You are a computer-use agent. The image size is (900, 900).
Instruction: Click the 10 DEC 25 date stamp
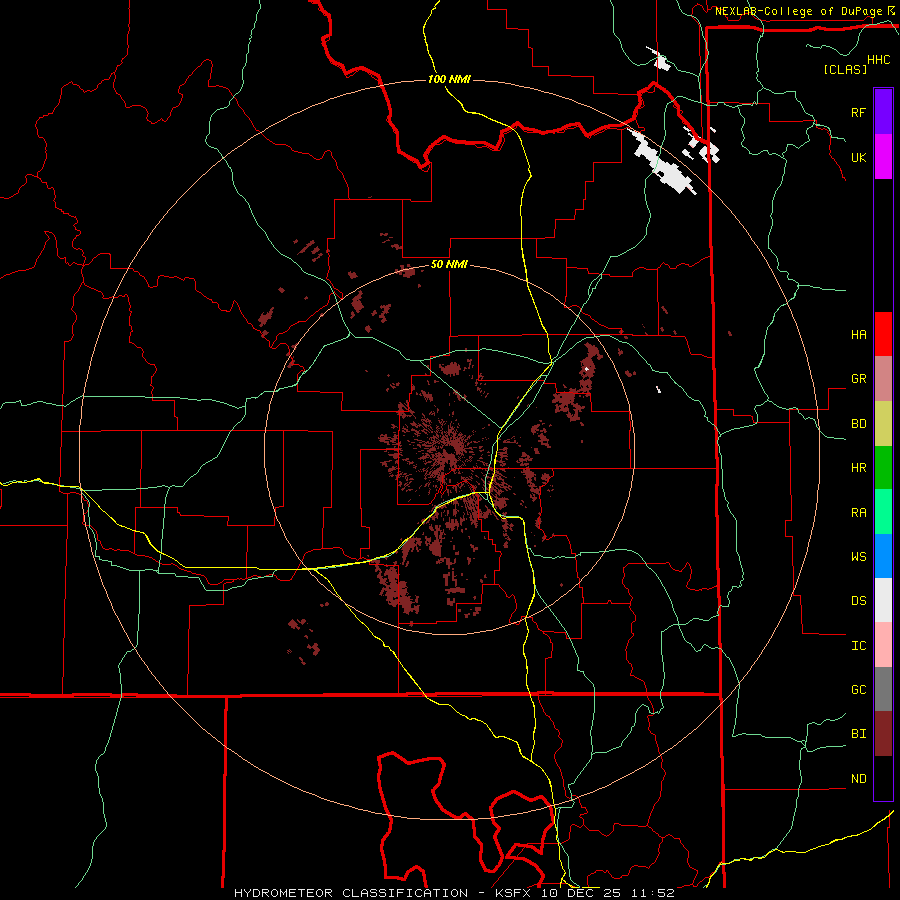[580, 893]
